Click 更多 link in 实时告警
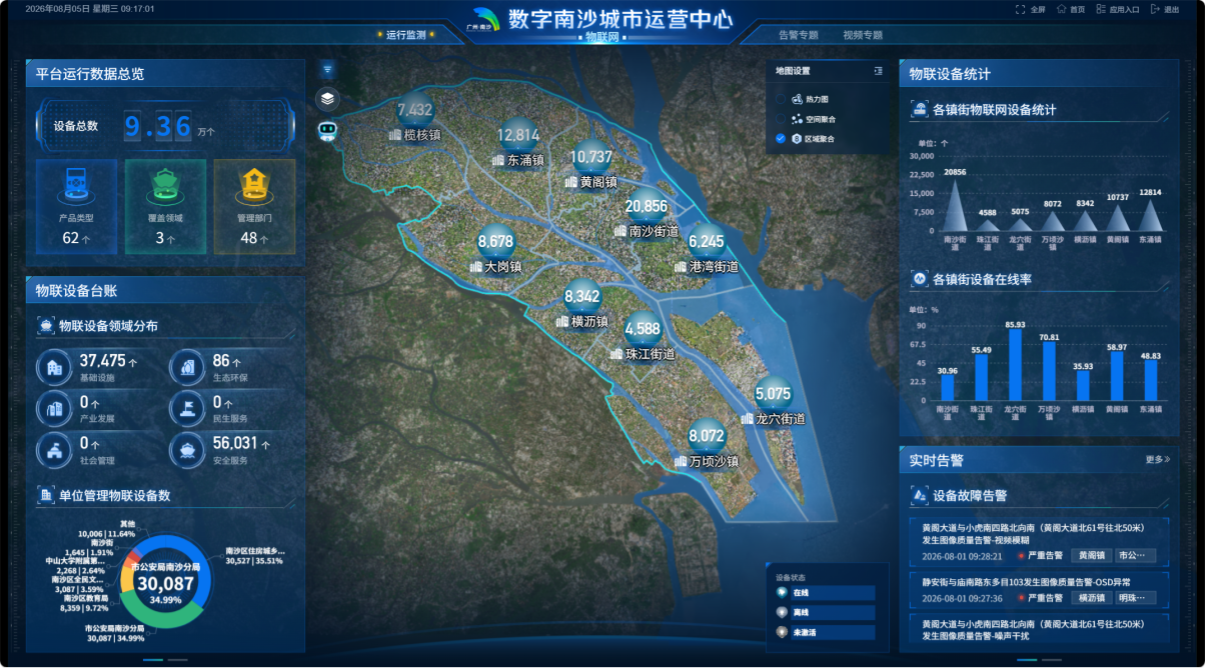1210x672 pixels. click(x=1157, y=460)
